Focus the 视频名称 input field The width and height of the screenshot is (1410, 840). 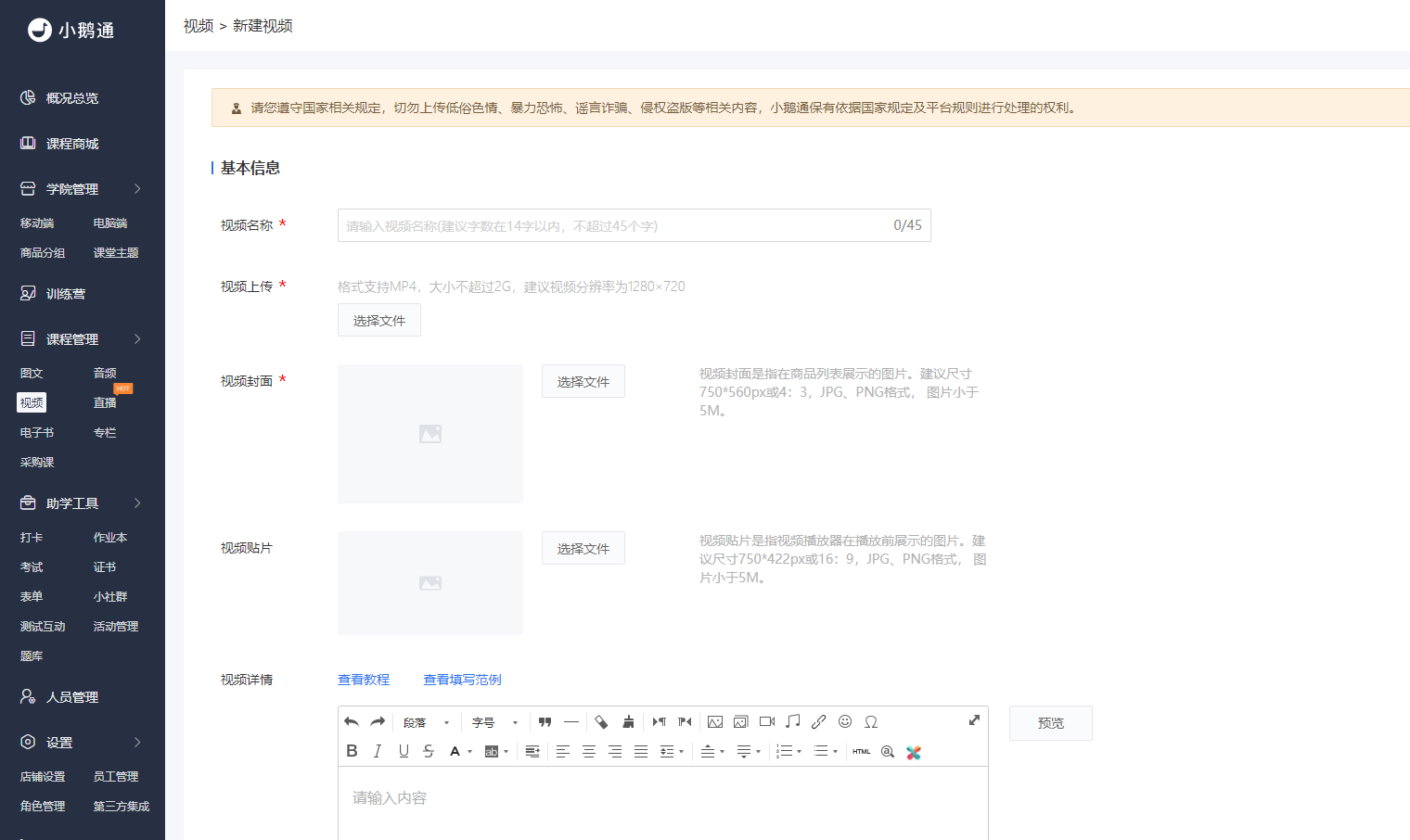[634, 225]
